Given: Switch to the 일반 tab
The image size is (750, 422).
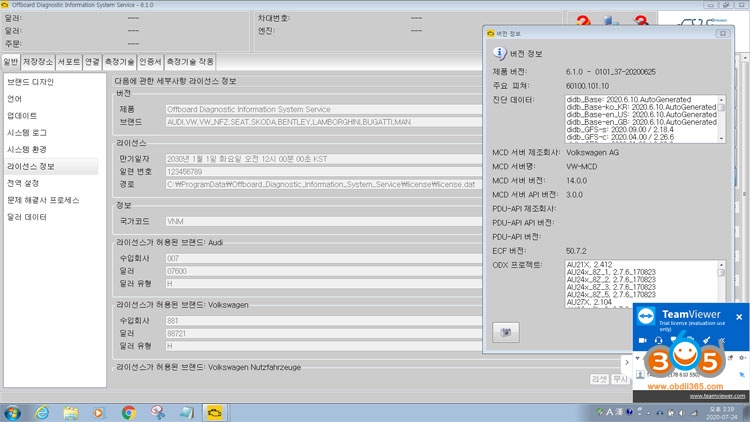Looking at the screenshot, I should [x=10, y=62].
